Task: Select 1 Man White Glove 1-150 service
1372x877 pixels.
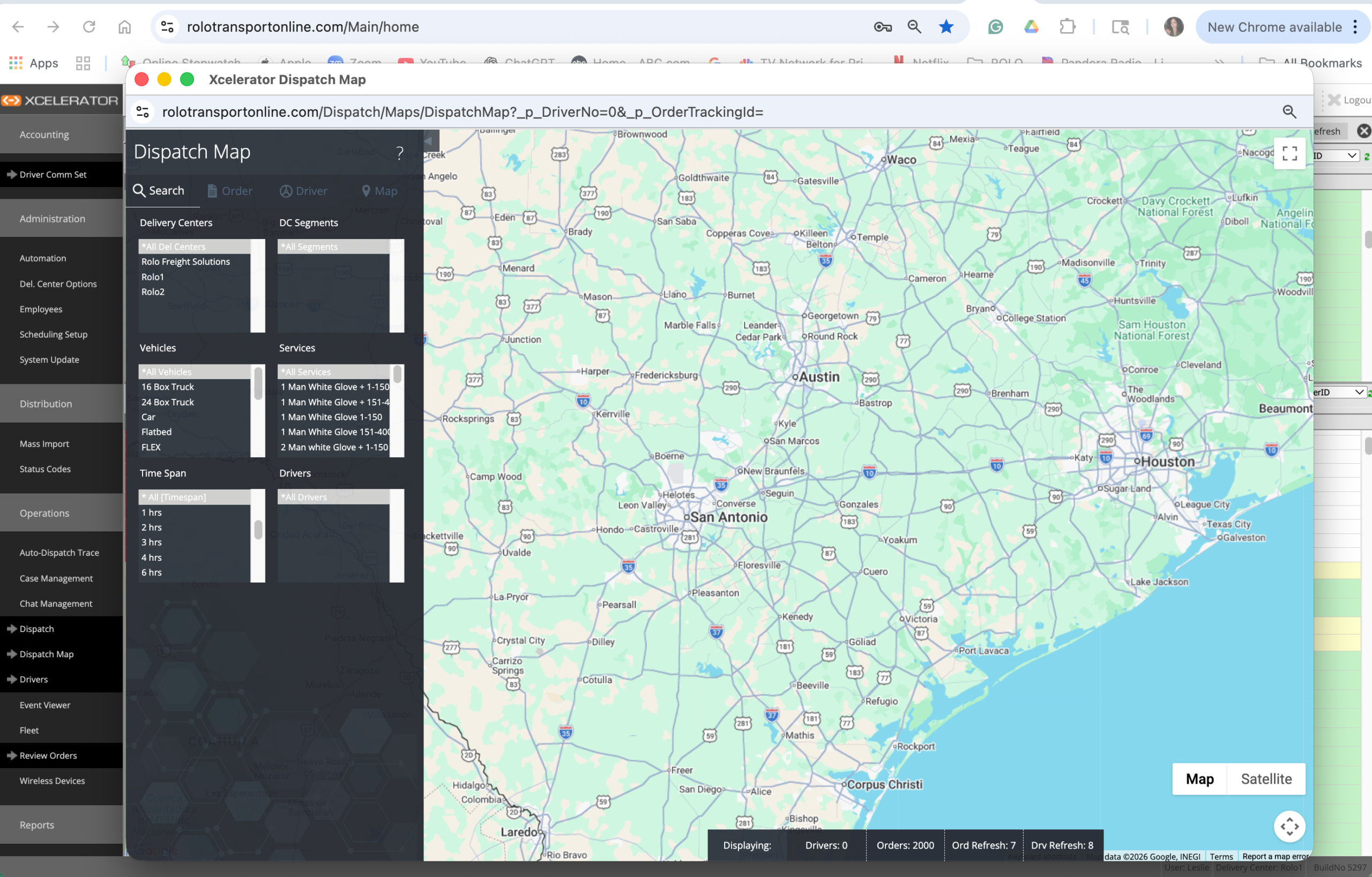Action: tap(333, 417)
